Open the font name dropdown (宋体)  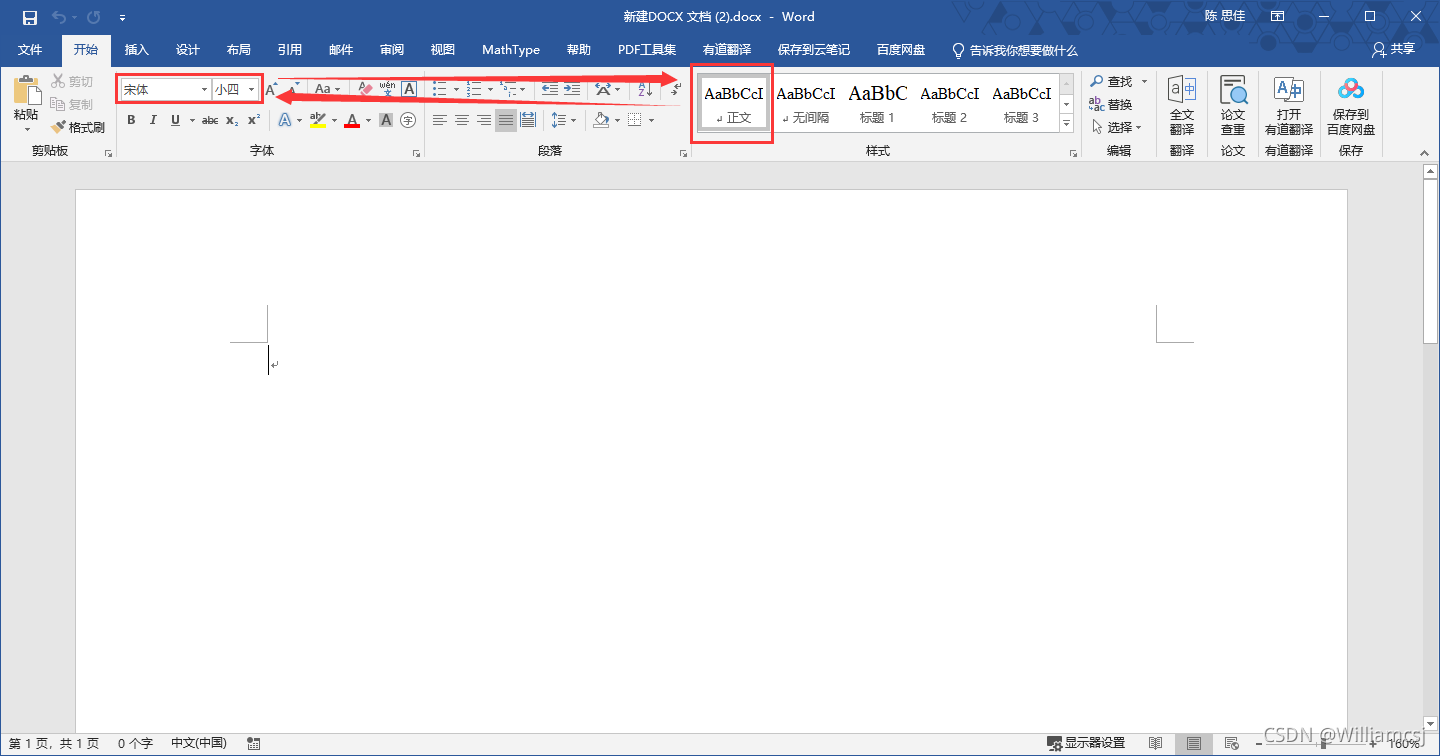205,89
